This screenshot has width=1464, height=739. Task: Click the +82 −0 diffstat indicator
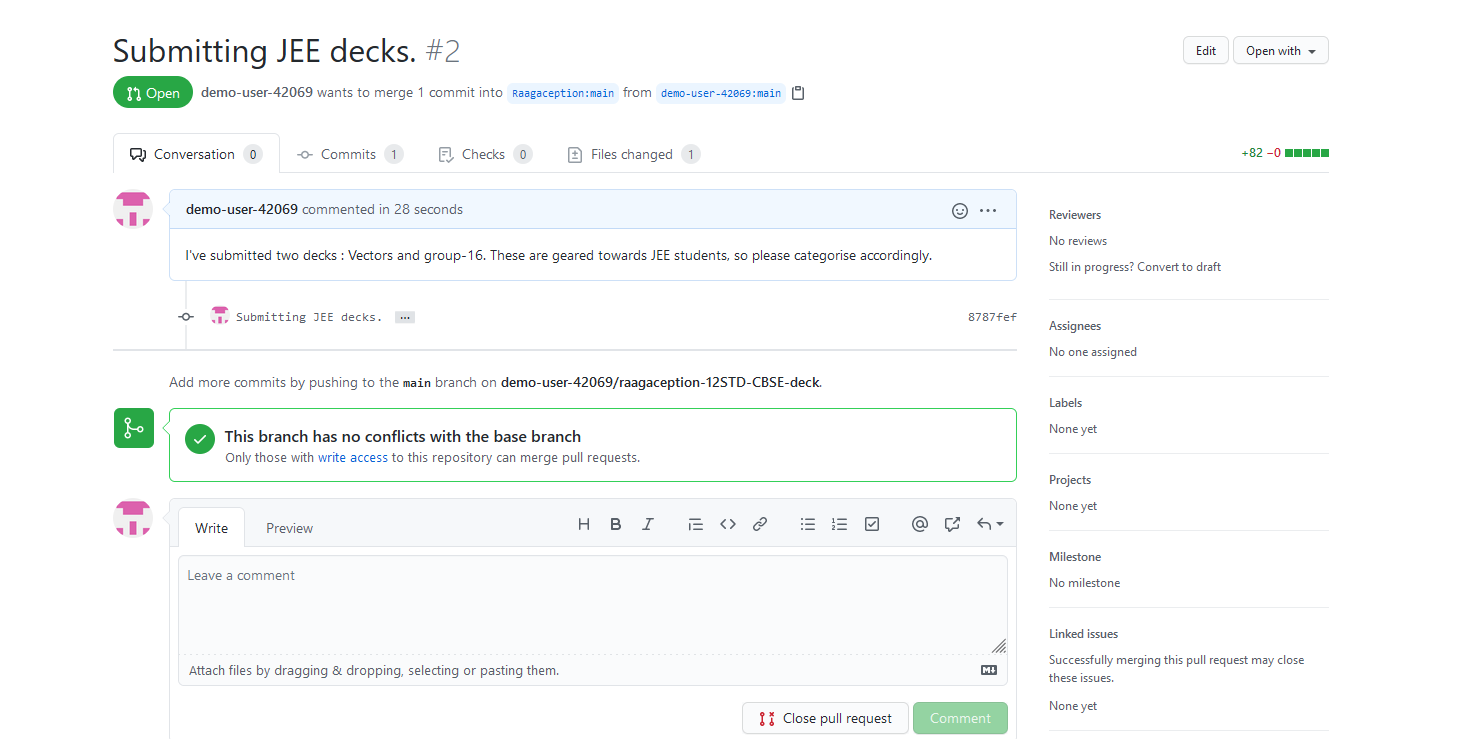pyautogui.click(x=1285, y=153)
